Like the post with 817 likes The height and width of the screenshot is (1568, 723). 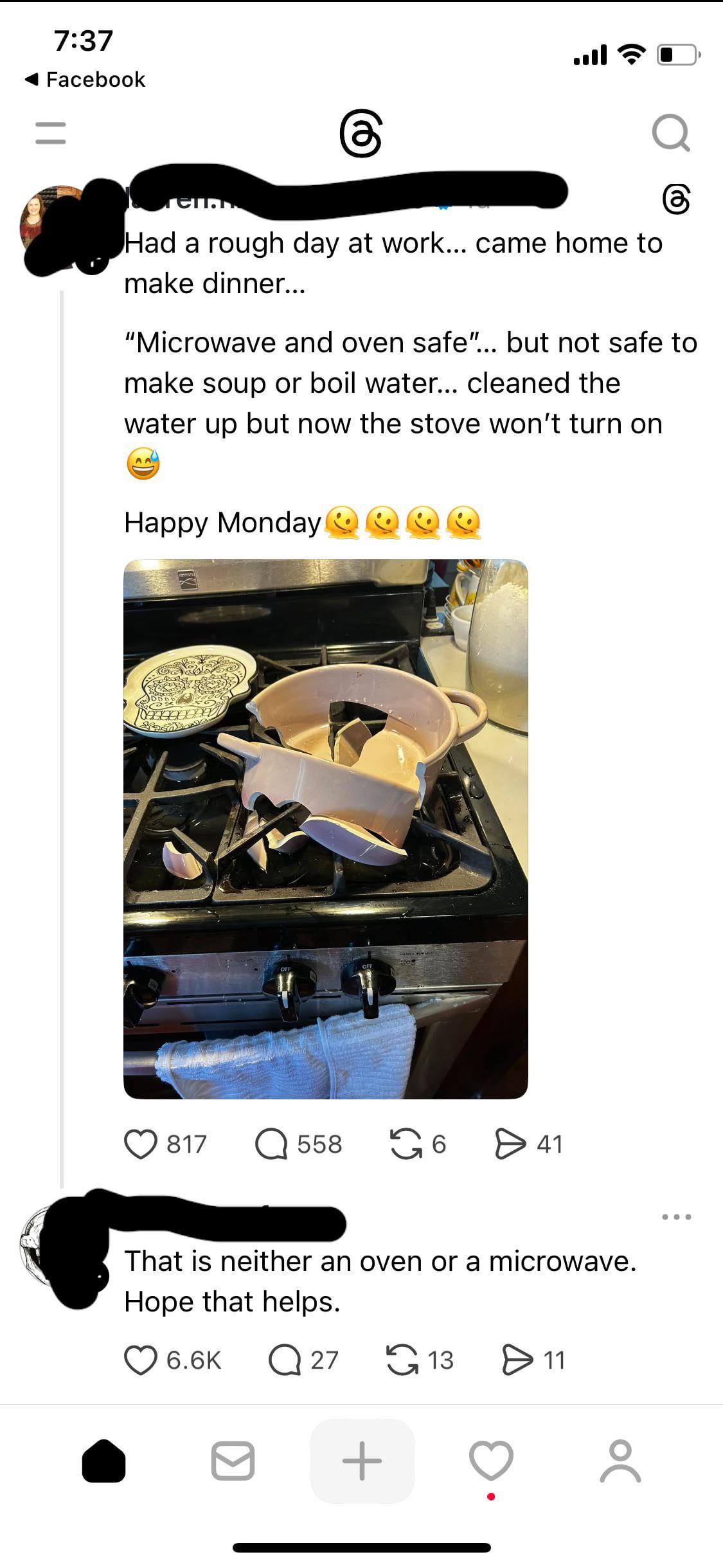[141, 1144]
